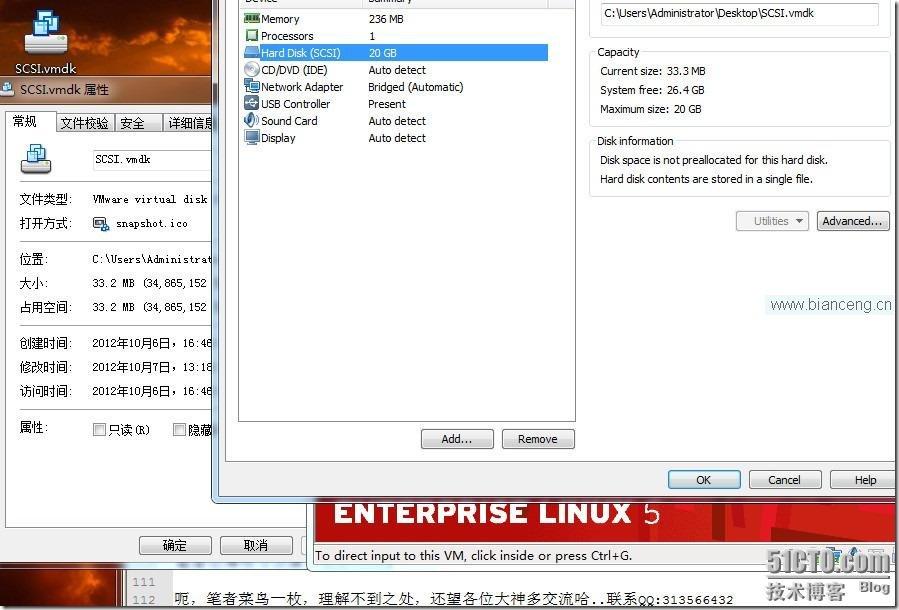
Task: Click the 修改时间 2012年10月7日 value
Action: pyautogui.click(x=151, y=367)
